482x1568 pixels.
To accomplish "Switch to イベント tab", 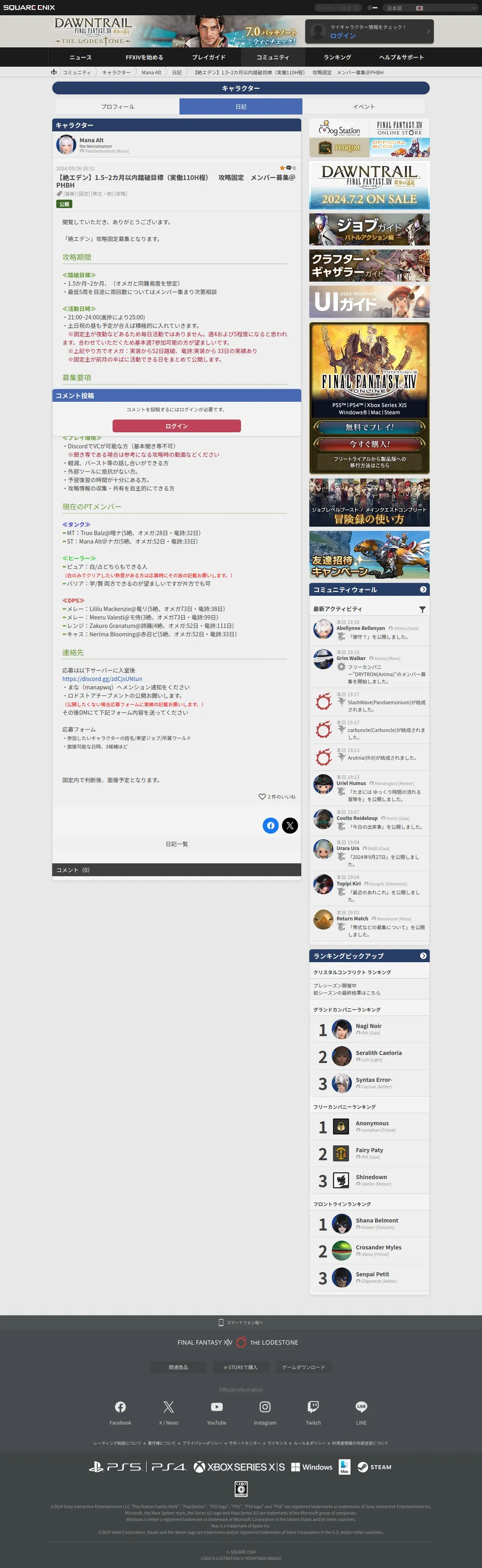I will click(x=364, y=106).
